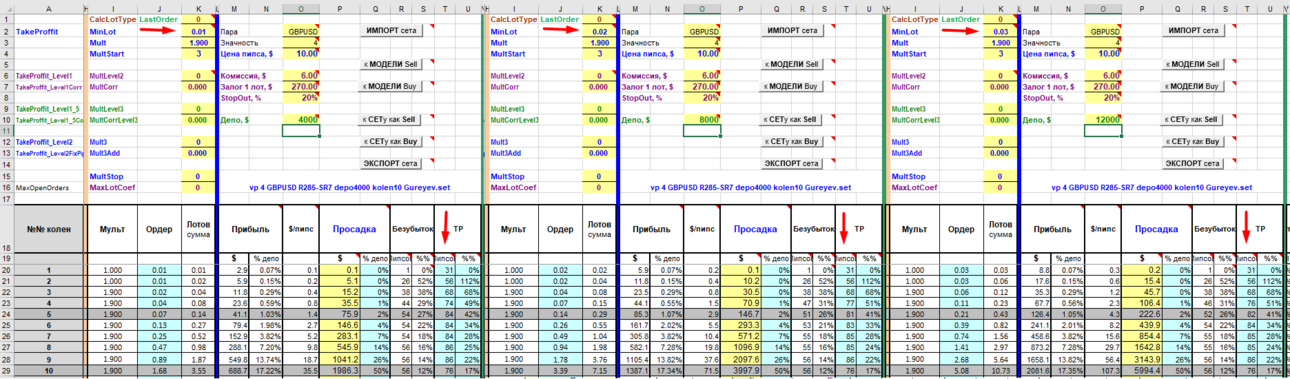Click к МОДЕЛИ Sell in the depo 12000 panel

1194,64
